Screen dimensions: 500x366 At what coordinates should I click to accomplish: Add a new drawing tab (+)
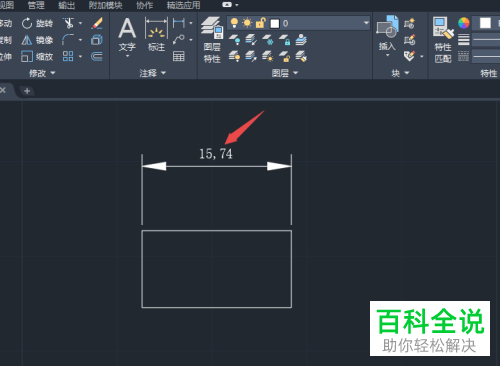(x=27, y=91)
